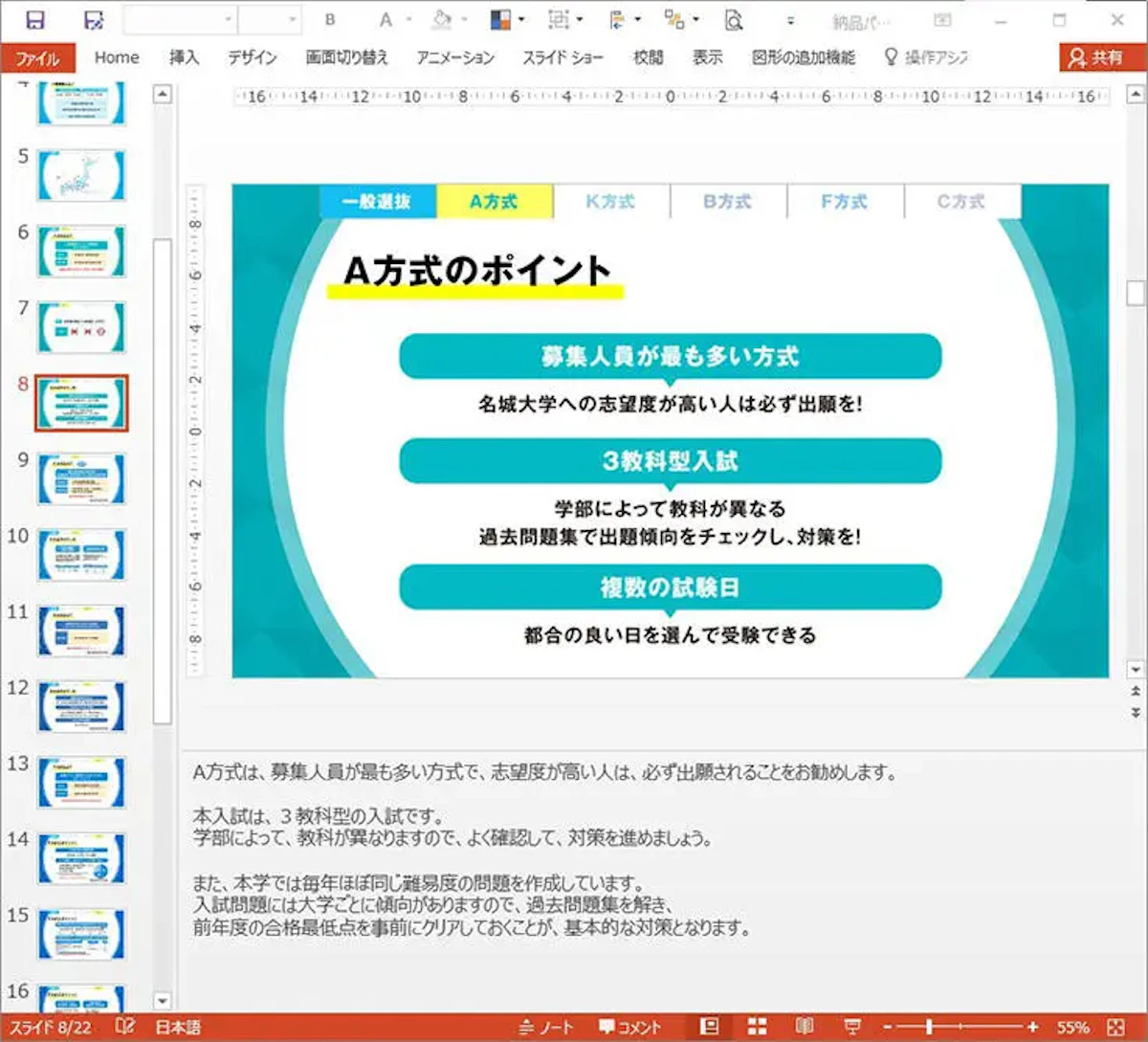This screenshot has height=1042, width=1148.
Task: Toggle the コメント pane
Action: pyautogui.click(x=631, y=1027)
